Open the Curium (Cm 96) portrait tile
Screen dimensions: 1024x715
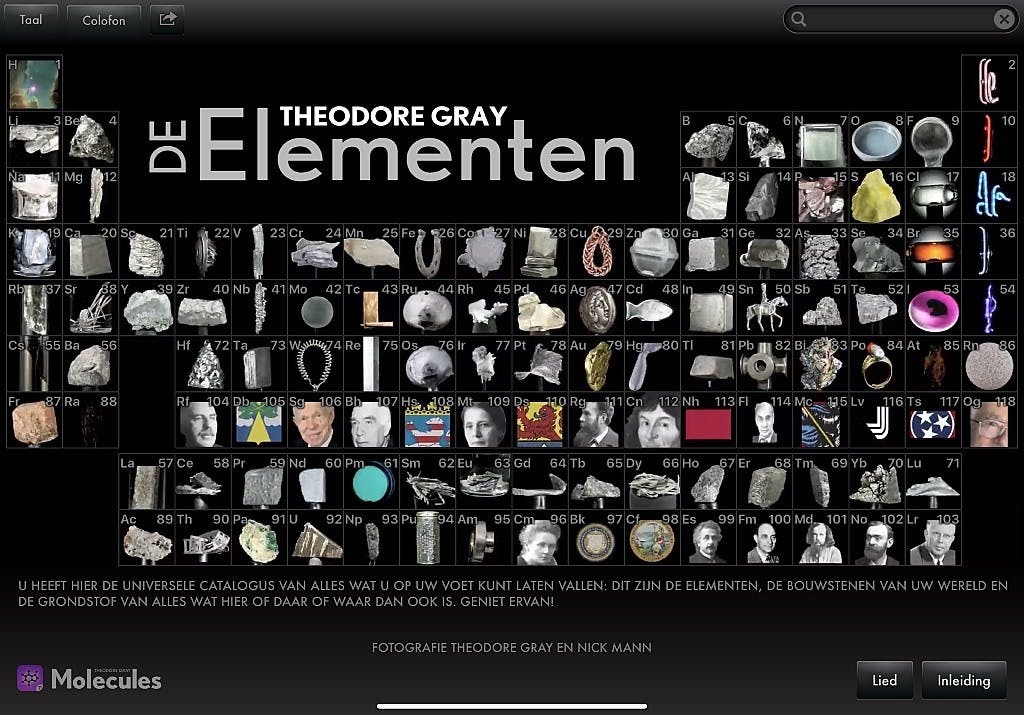[x=540, y=538]
